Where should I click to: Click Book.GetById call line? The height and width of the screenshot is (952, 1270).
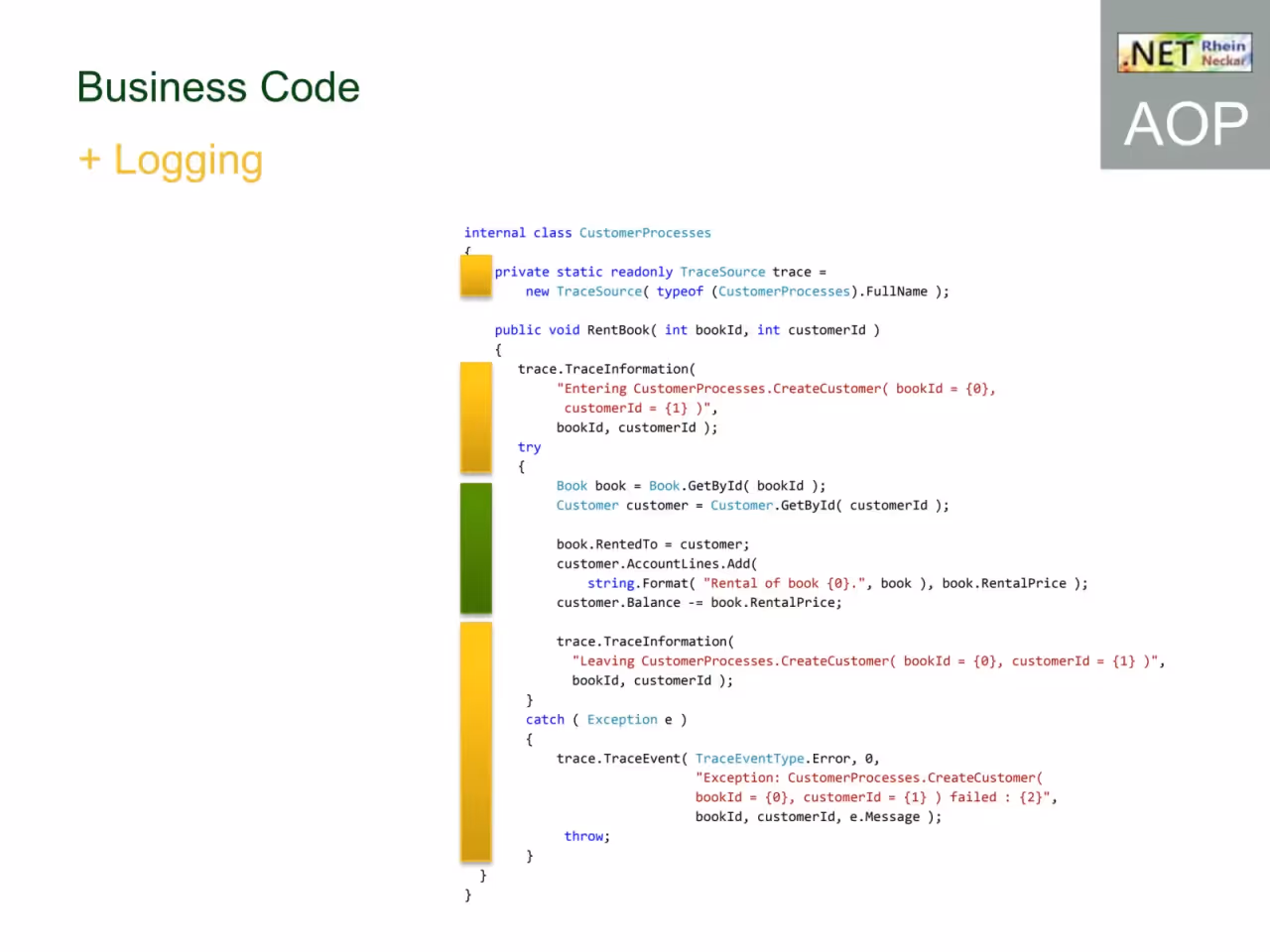pos(691,486)
